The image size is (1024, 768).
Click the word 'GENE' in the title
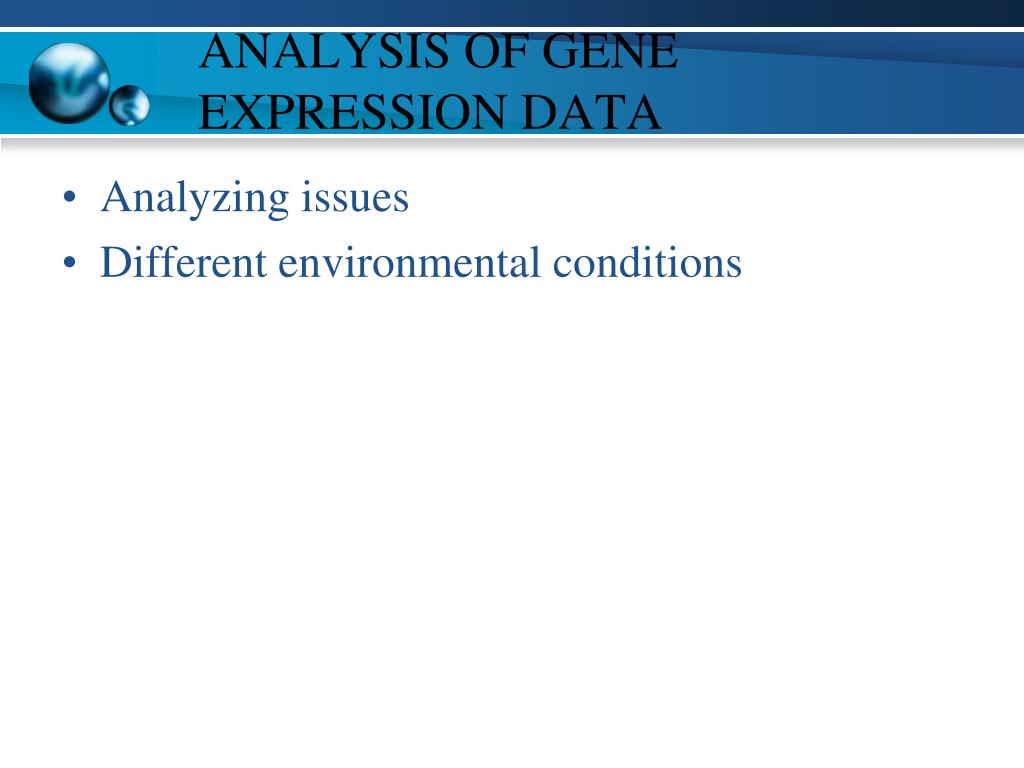(x=610, y=51)
